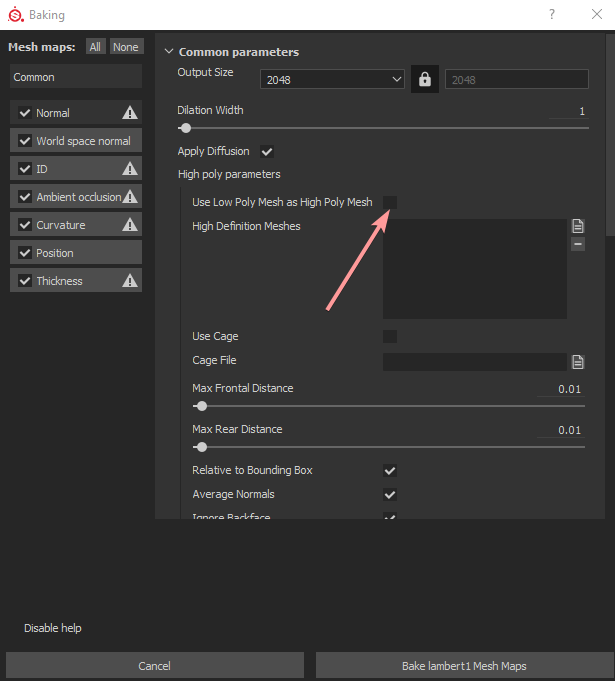The height and width of the screenshot is (681, 615).
Task: Click the High Definition Meshes file icon
Action: click(578, 226)
